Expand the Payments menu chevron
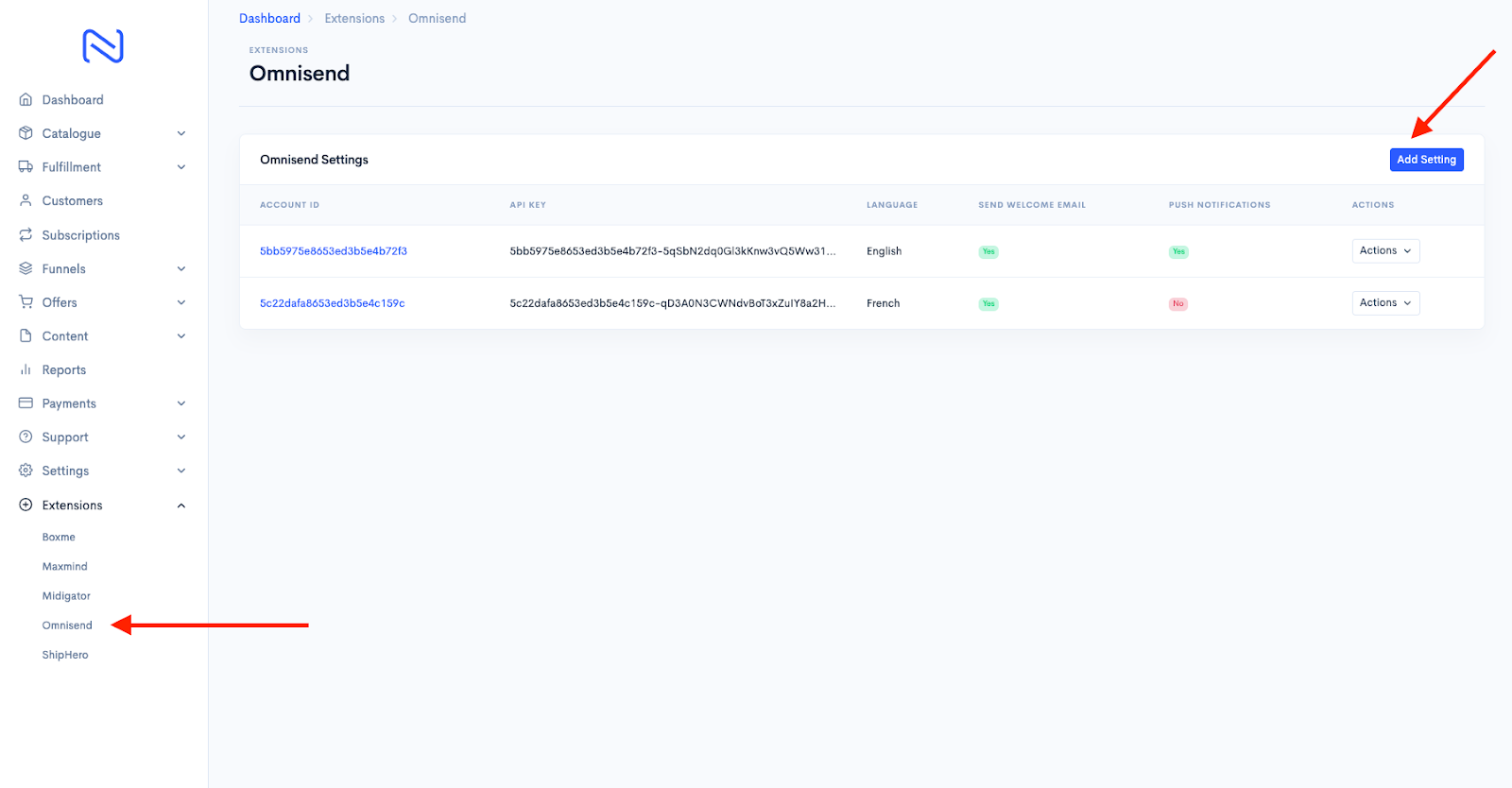The image size is (1512, 788). point(181,403)
